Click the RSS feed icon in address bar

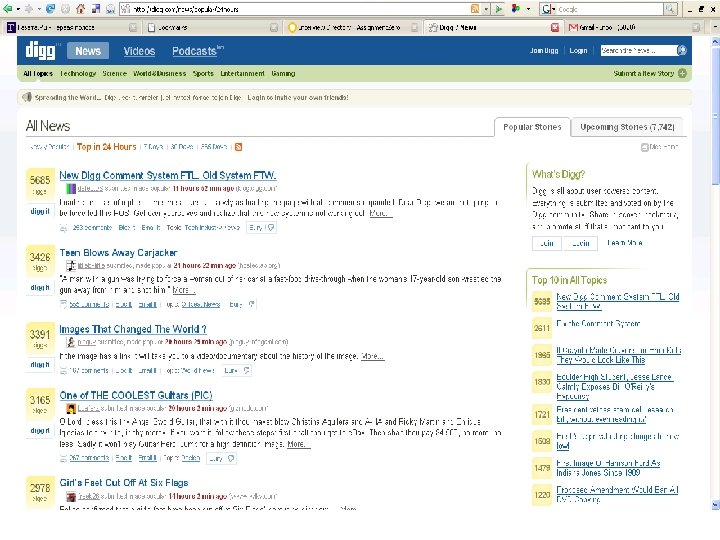point(475,9)
